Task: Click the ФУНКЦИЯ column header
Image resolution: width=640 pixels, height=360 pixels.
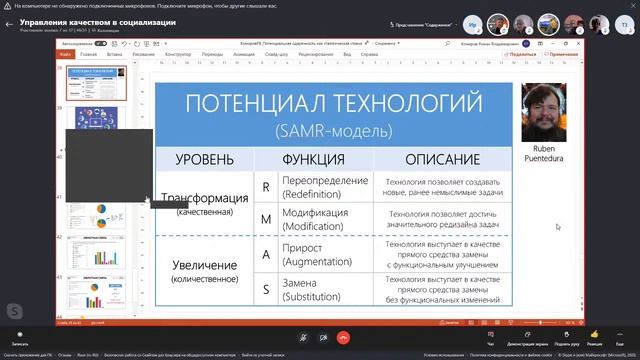Action: point(313,159)
